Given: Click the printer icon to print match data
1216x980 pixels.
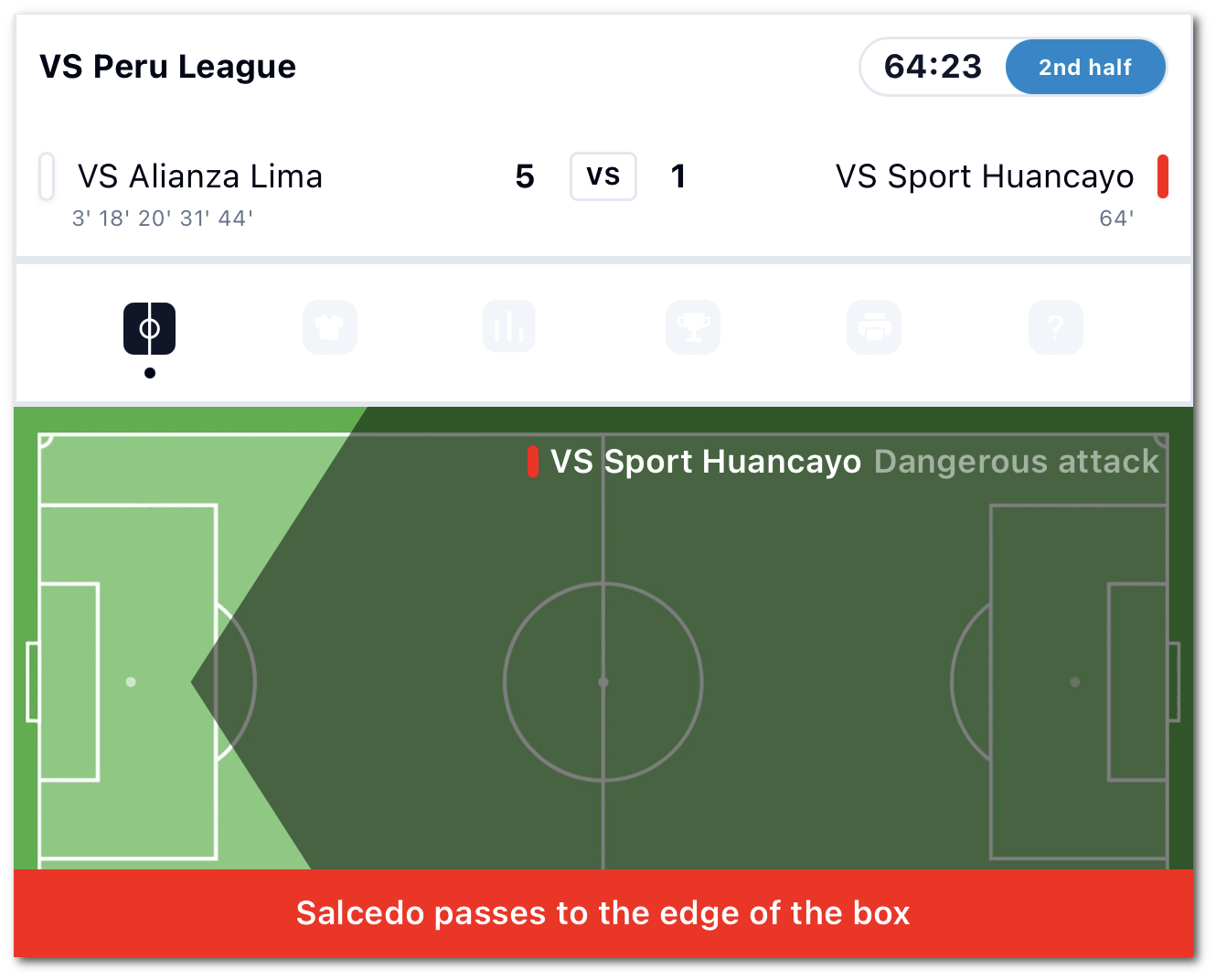Looking at the screenshot, I should coord(874,327).
